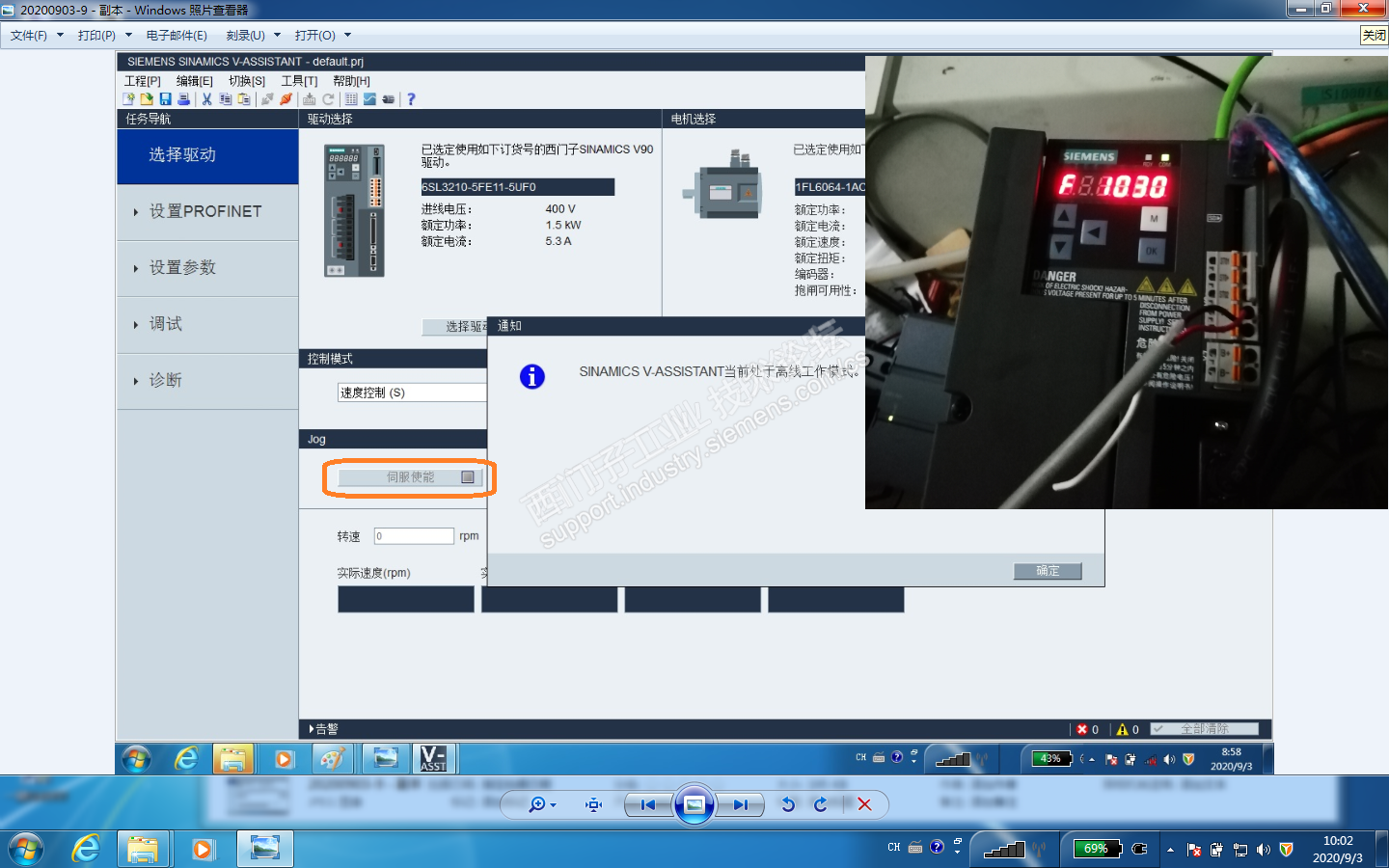Click the greyed-out go-online plug icon
Image resolution: width=1389 pixels, height=868 pixels.
tap(267, 99)
